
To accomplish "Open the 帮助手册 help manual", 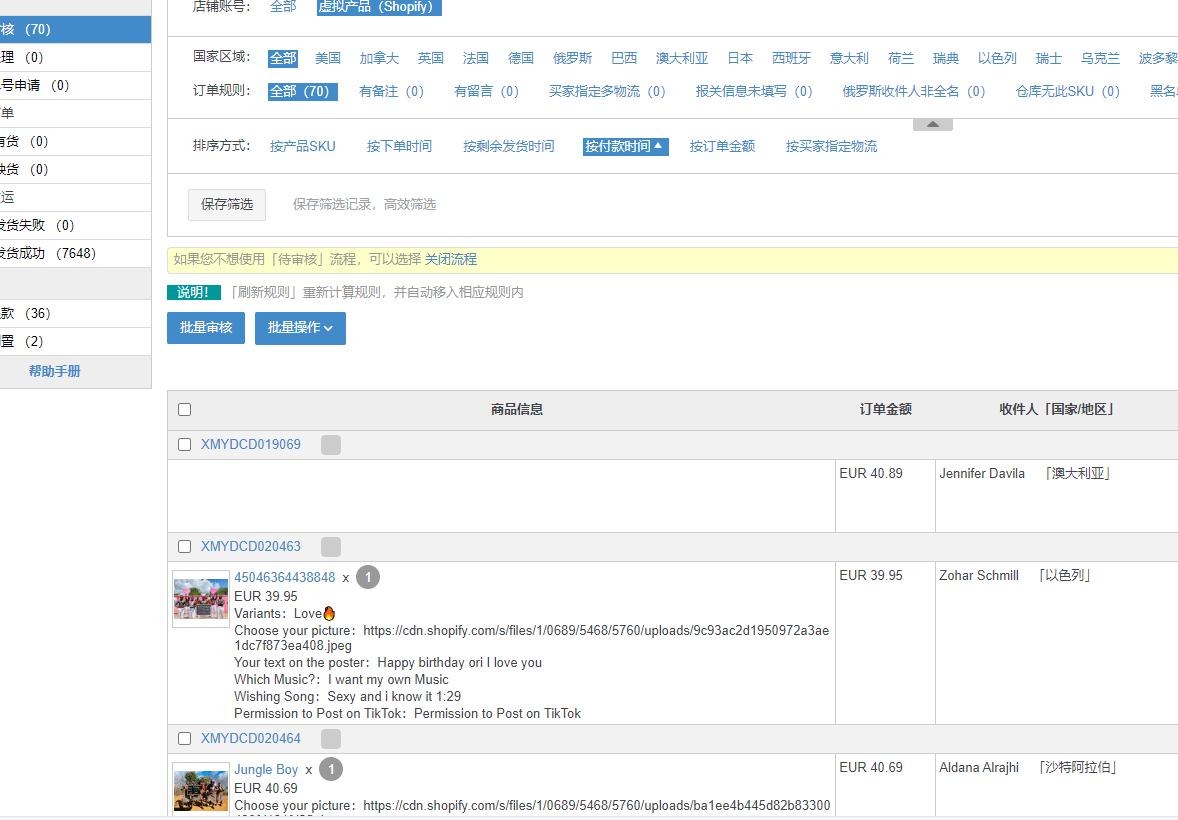I will click(55, 371).
